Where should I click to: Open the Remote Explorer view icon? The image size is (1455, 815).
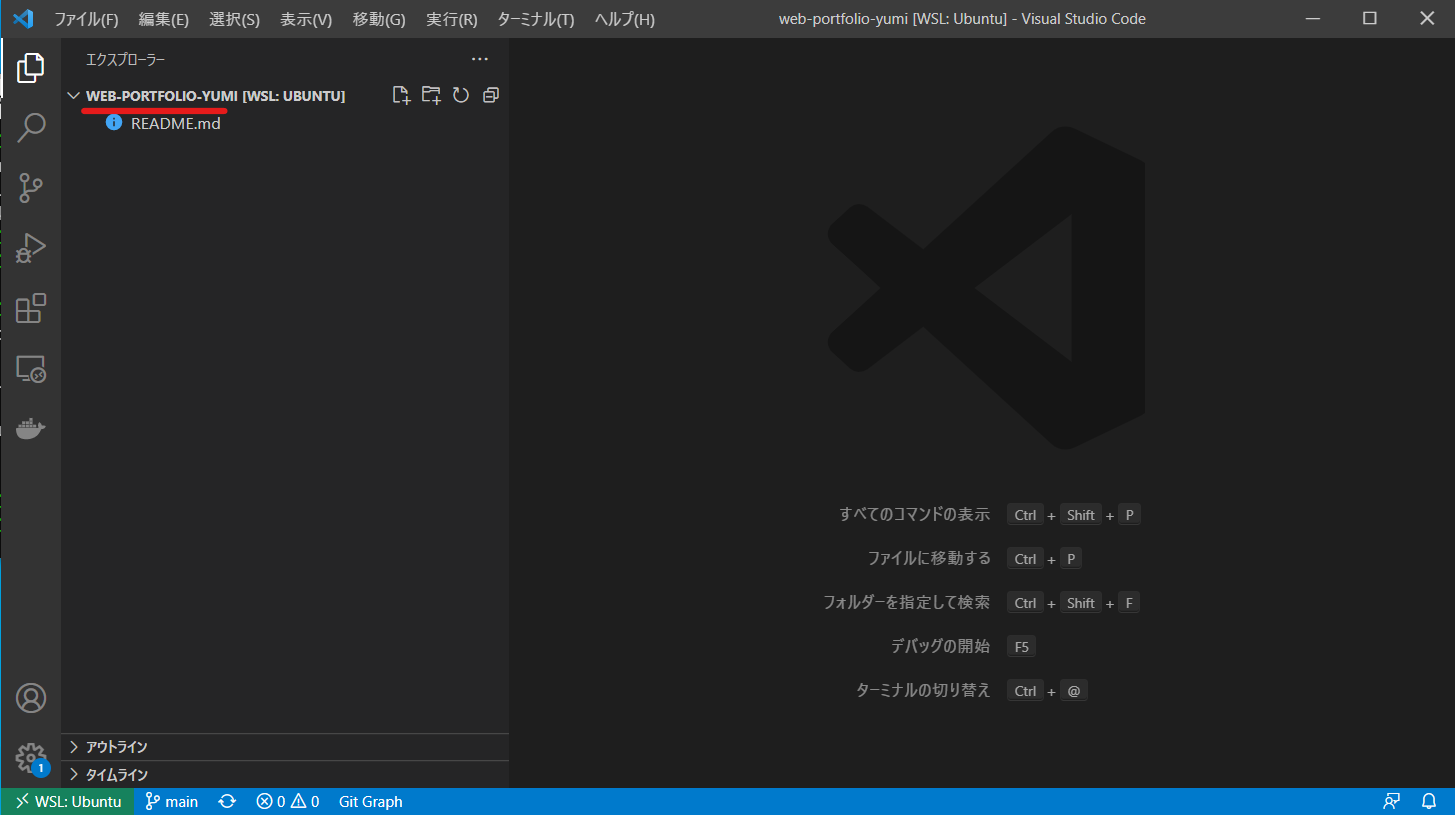pos(31,369)
